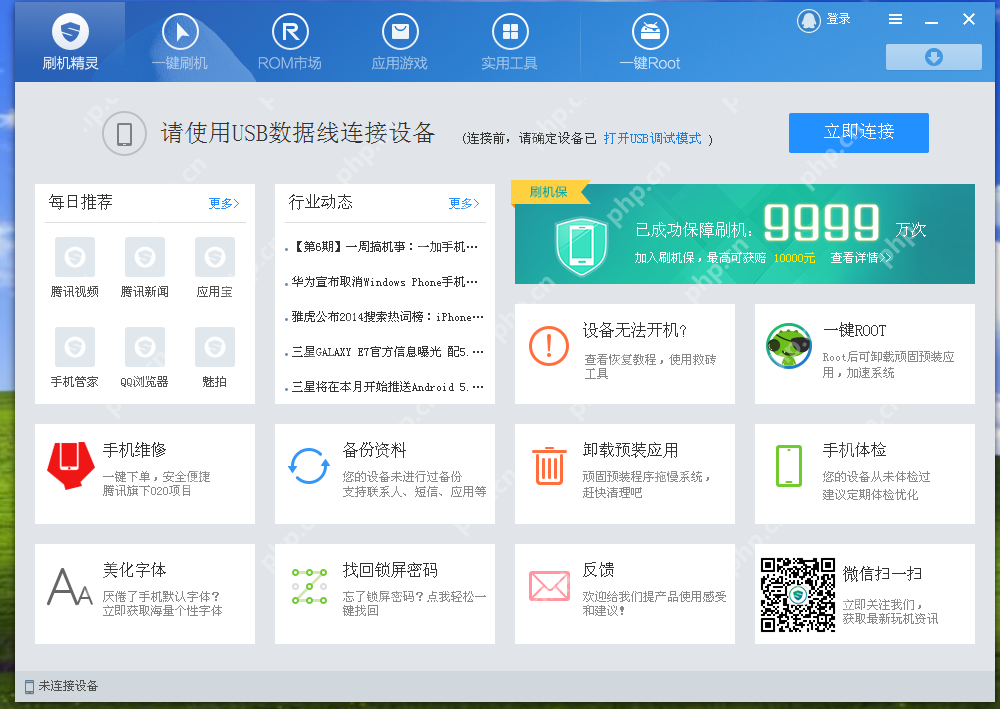Open 一键ROOT via the green mascot icon

click(x=789, y=345)
